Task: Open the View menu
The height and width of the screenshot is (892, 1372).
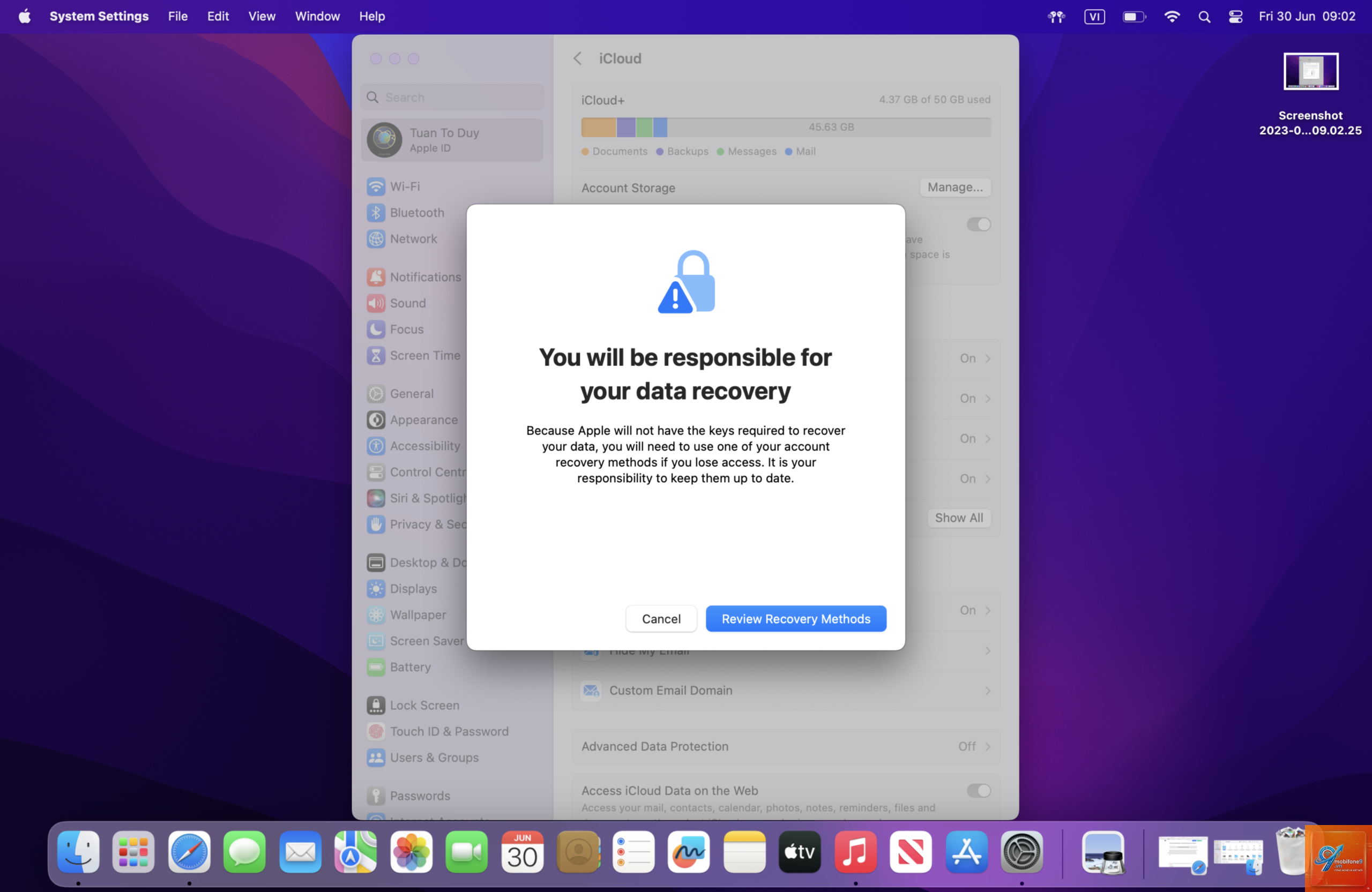Action: pyautogui.click(x=262, y=16)
